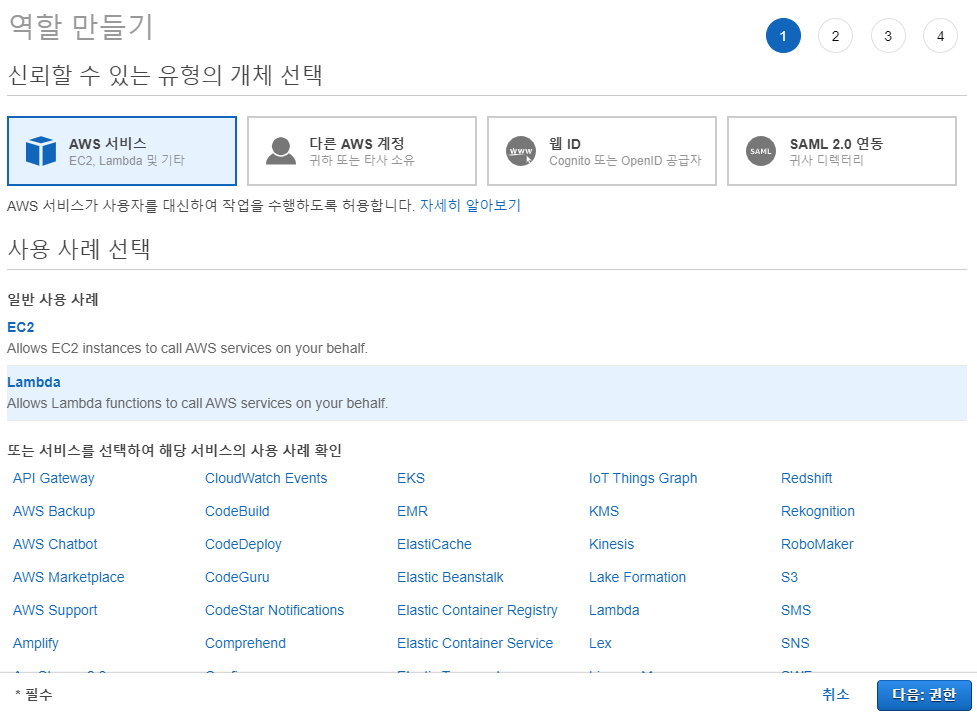Select API Gateway service
This screenshot has height=713, width=977.
(54, 478)
